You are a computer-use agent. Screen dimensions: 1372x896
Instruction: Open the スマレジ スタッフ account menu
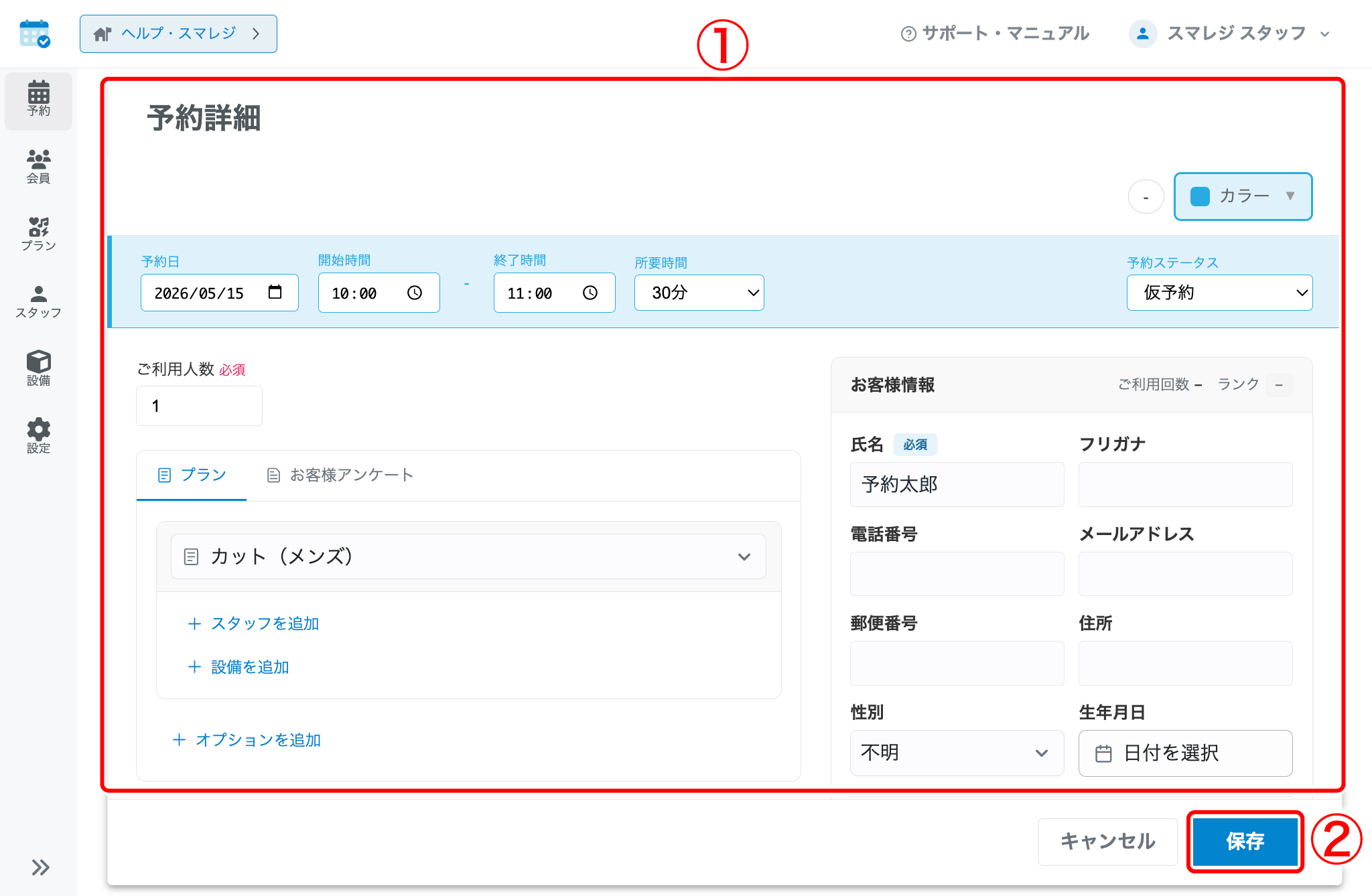tap(1229, 33)
